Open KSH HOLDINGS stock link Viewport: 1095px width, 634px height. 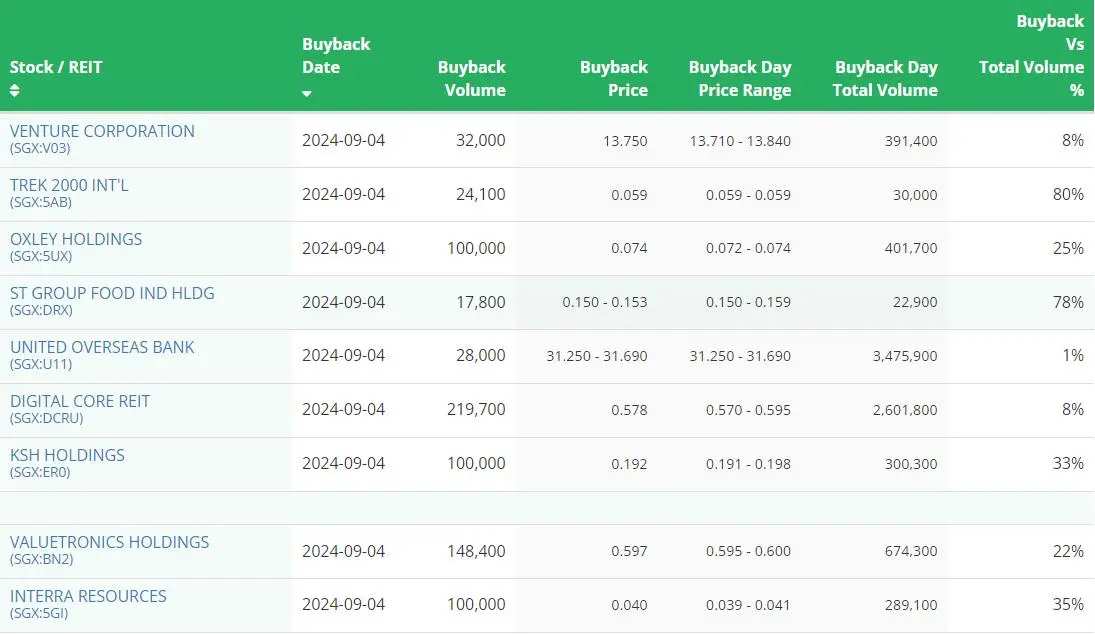[x=67, y=455]
